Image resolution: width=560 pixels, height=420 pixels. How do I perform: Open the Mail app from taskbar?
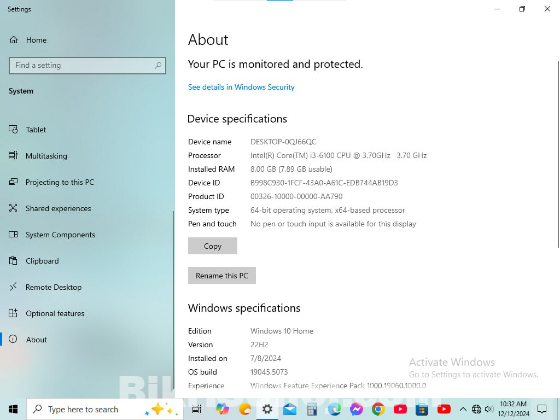tap(290, 409)
